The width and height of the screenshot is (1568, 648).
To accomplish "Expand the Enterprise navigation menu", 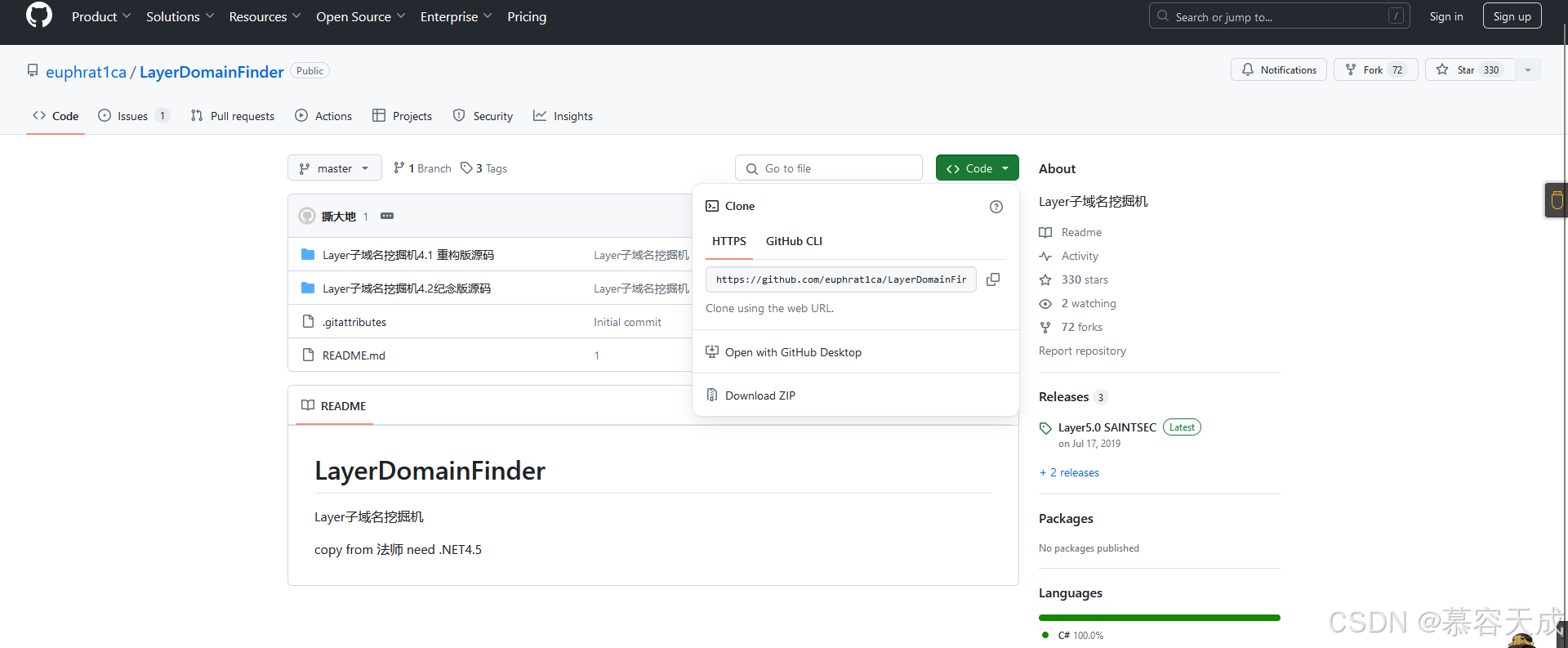I will pyautogui.click(x=456, y=16).
